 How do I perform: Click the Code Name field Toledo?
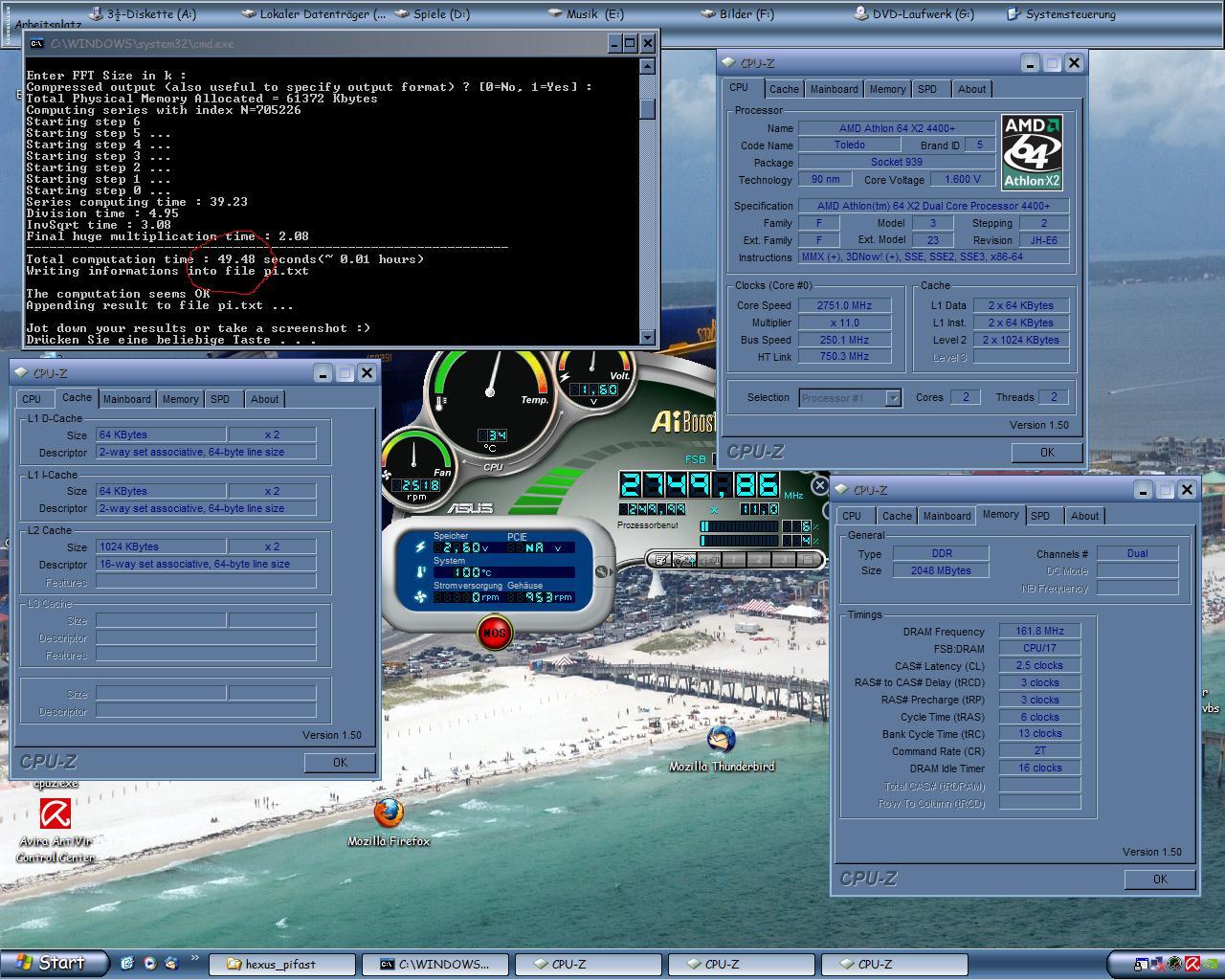(x=849, y=145)
